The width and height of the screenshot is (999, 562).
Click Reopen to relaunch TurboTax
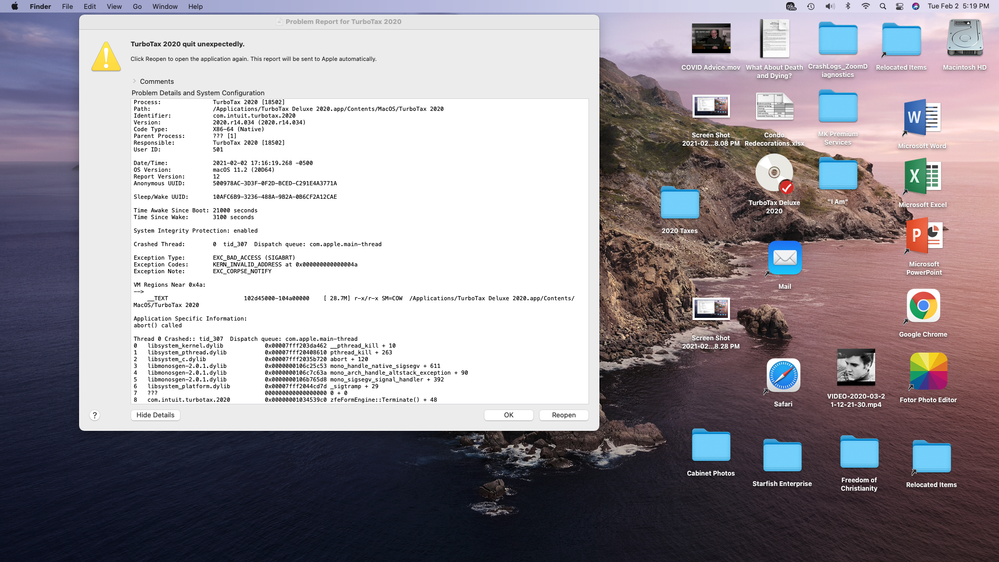click(563, 415)
